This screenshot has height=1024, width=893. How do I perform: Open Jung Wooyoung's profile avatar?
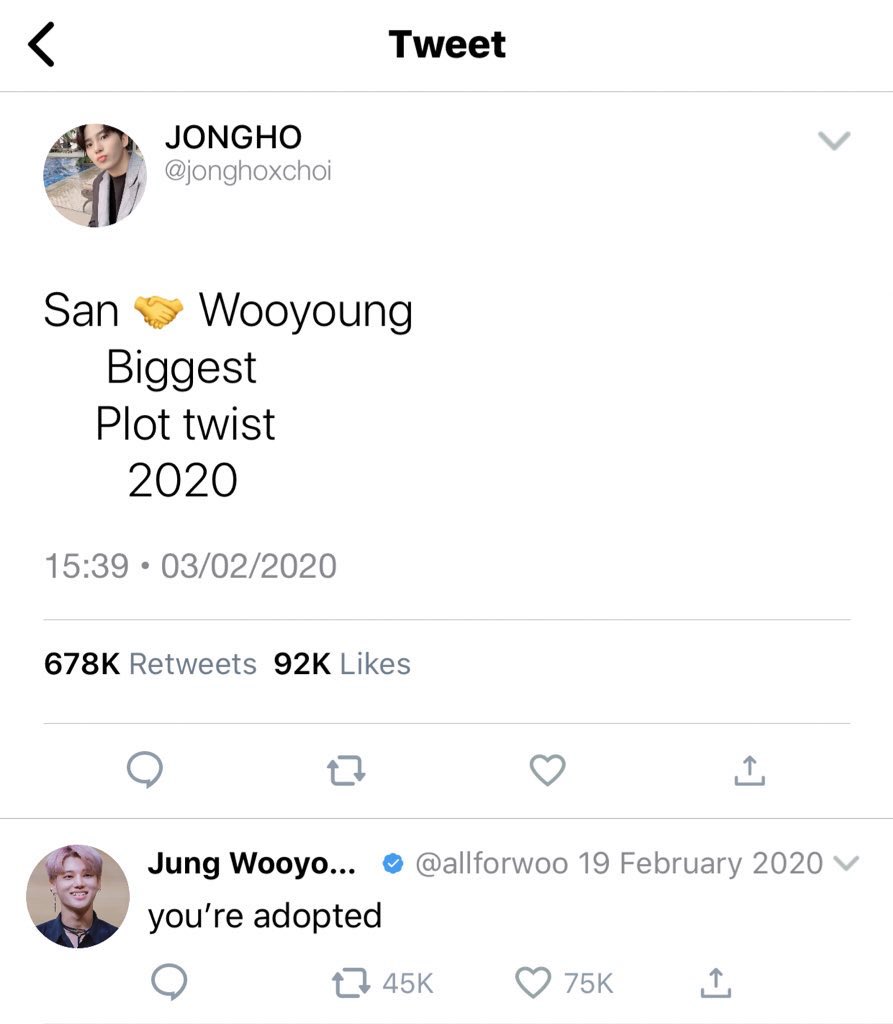point(78,896)
